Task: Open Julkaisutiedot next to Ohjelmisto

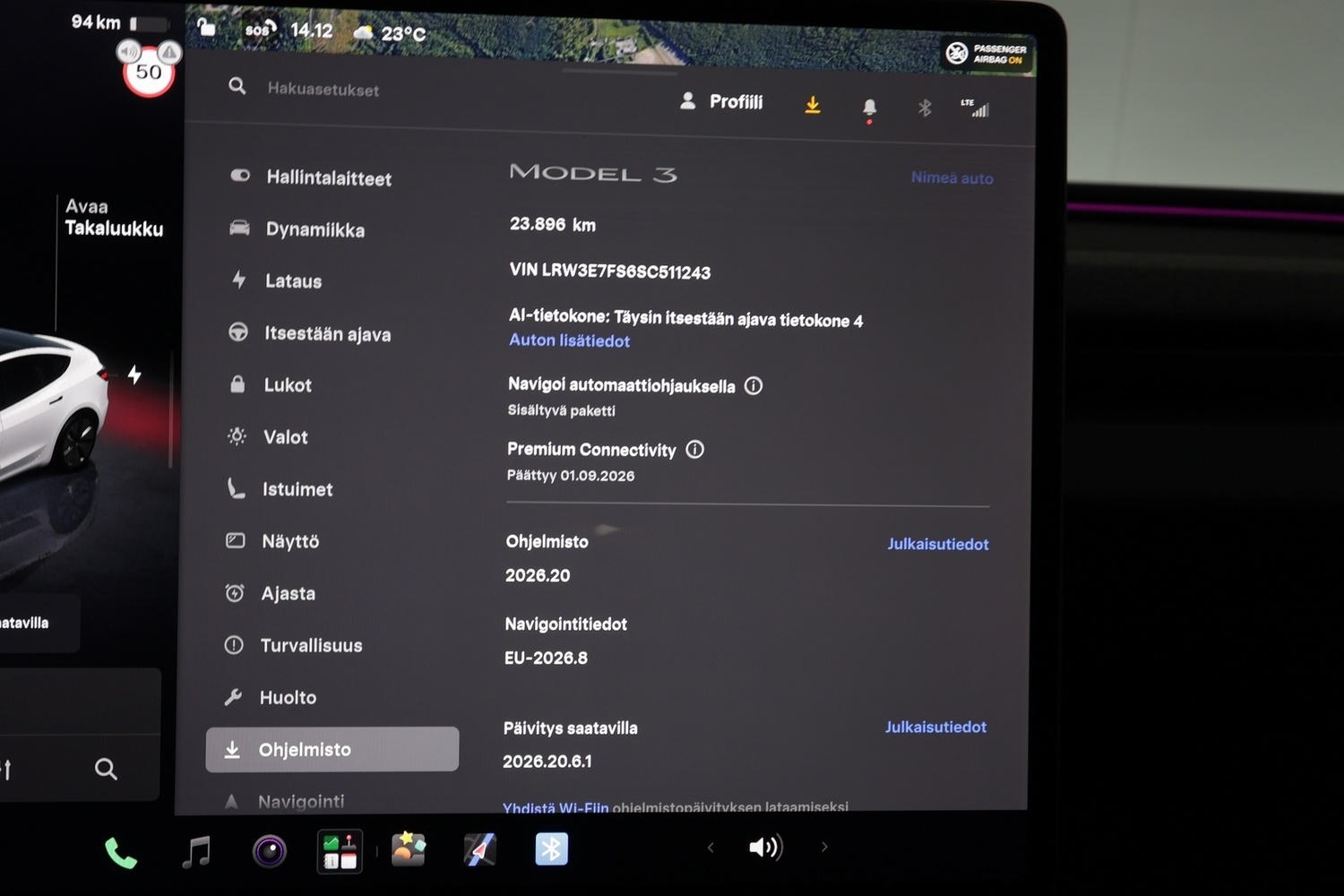Action: tap(938, 544)
